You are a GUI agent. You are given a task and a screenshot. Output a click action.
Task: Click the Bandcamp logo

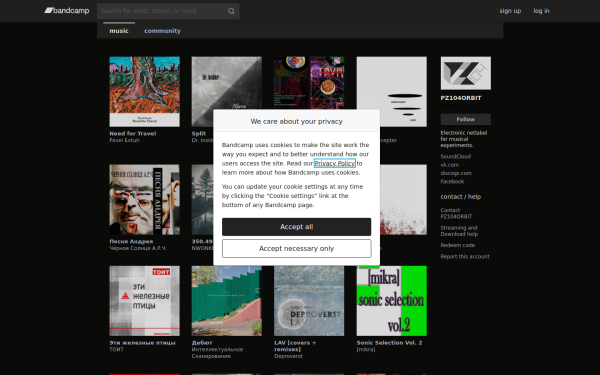click(x=67, y=11)
